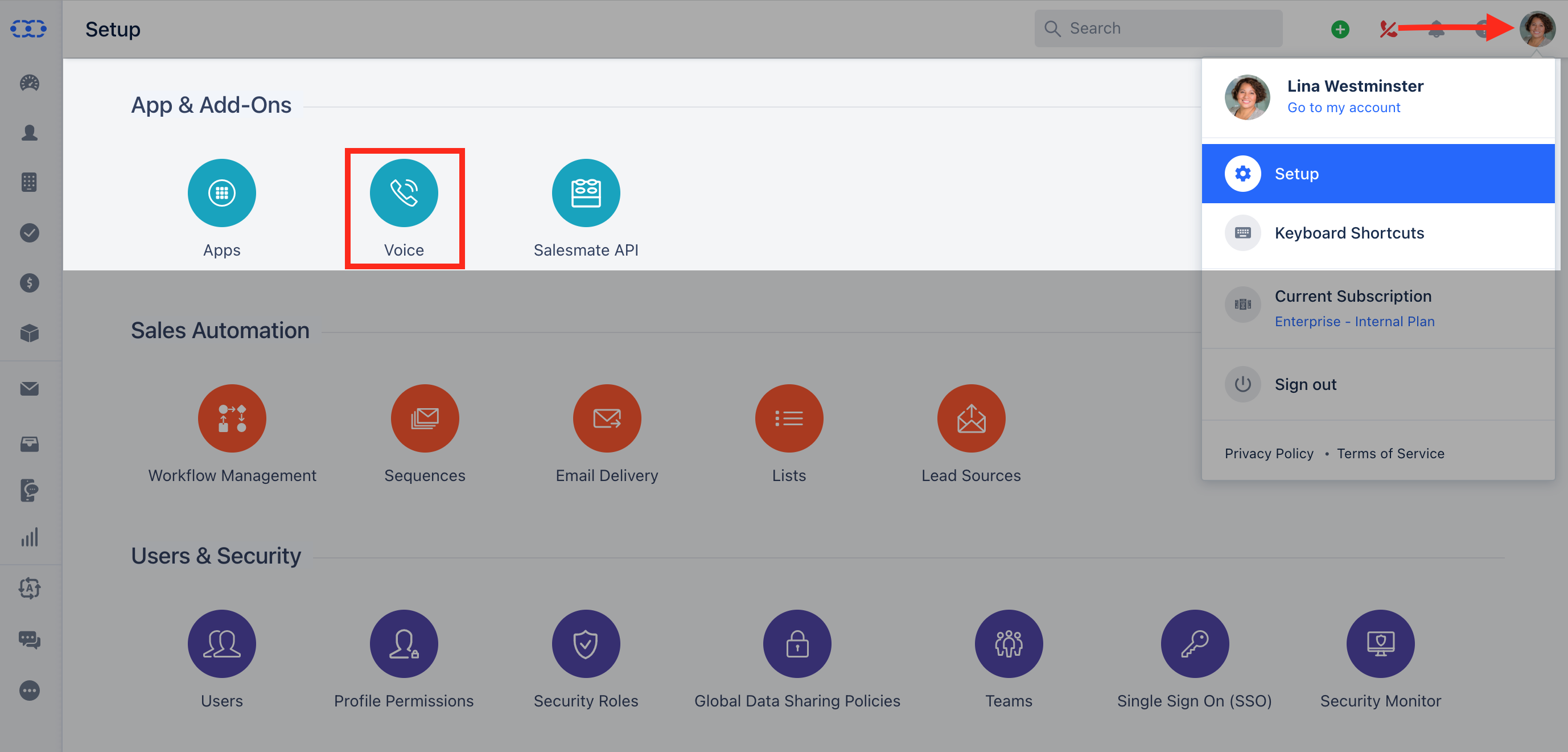1568x752 pixels.
Task: Select Setup in the profile menu
Action: 1377,174
